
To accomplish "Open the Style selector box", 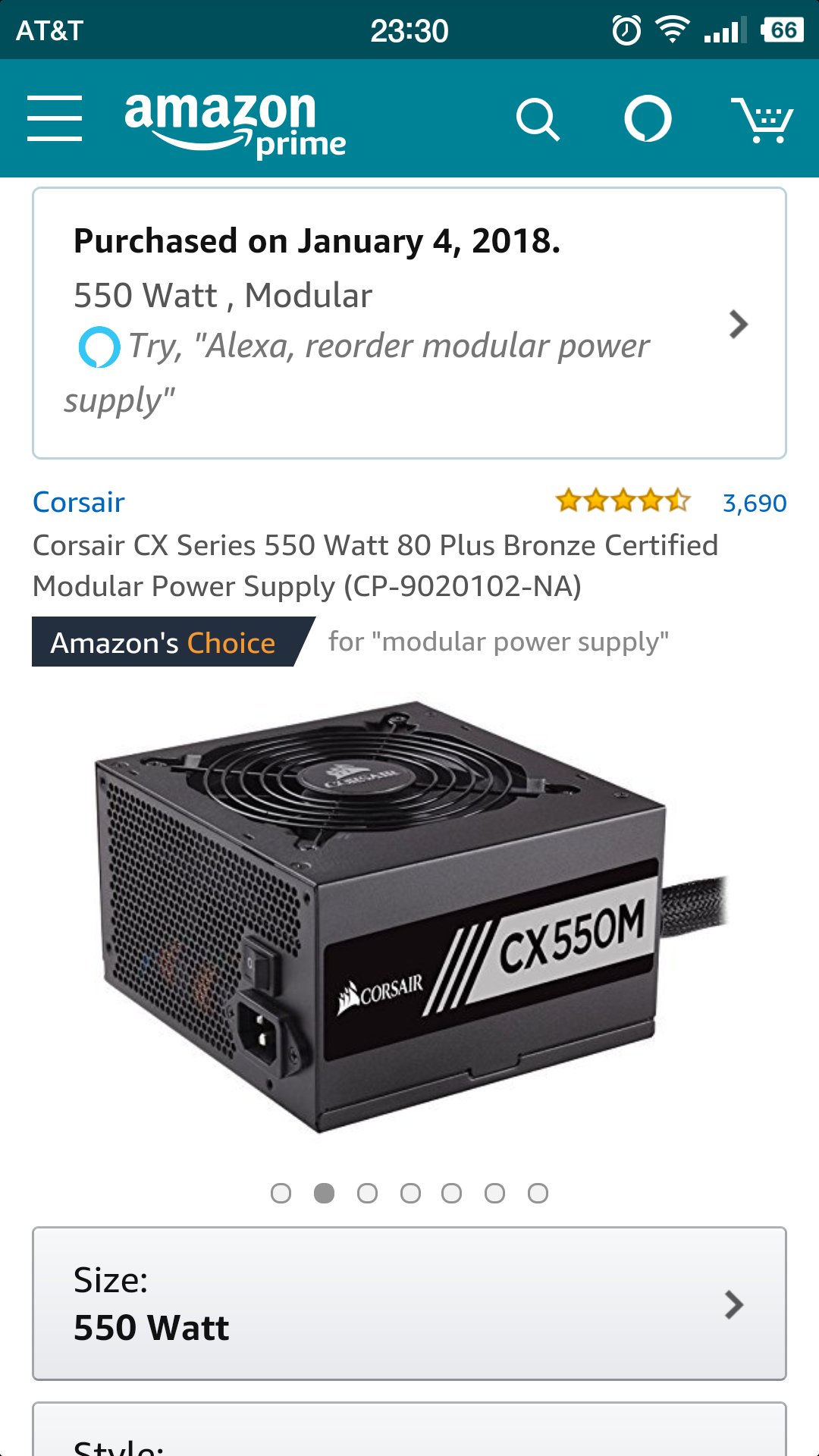I will pyautogui.click(x=409, y=1429).
